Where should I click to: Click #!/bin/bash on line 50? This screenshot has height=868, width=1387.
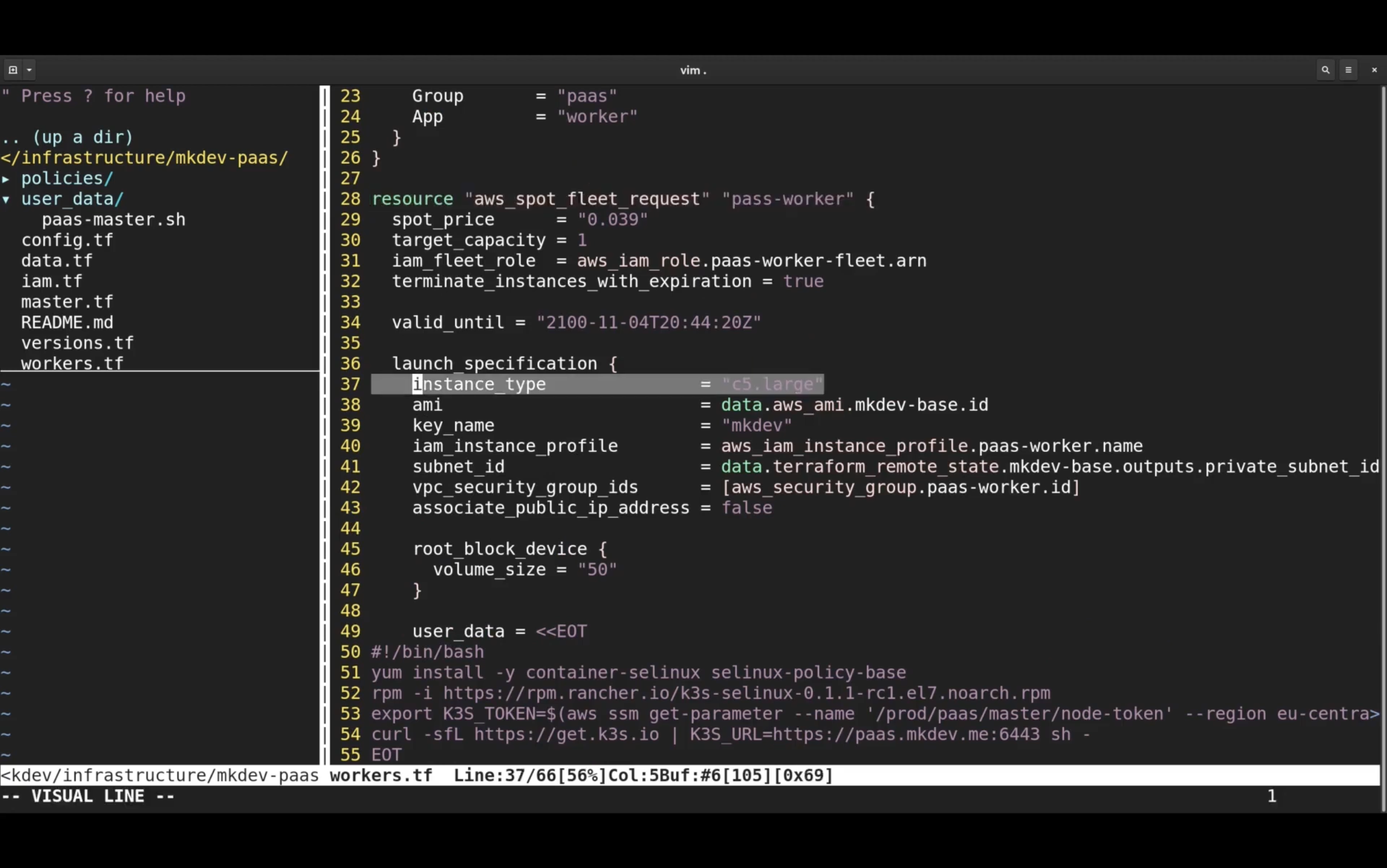click(x=428, y=652)
